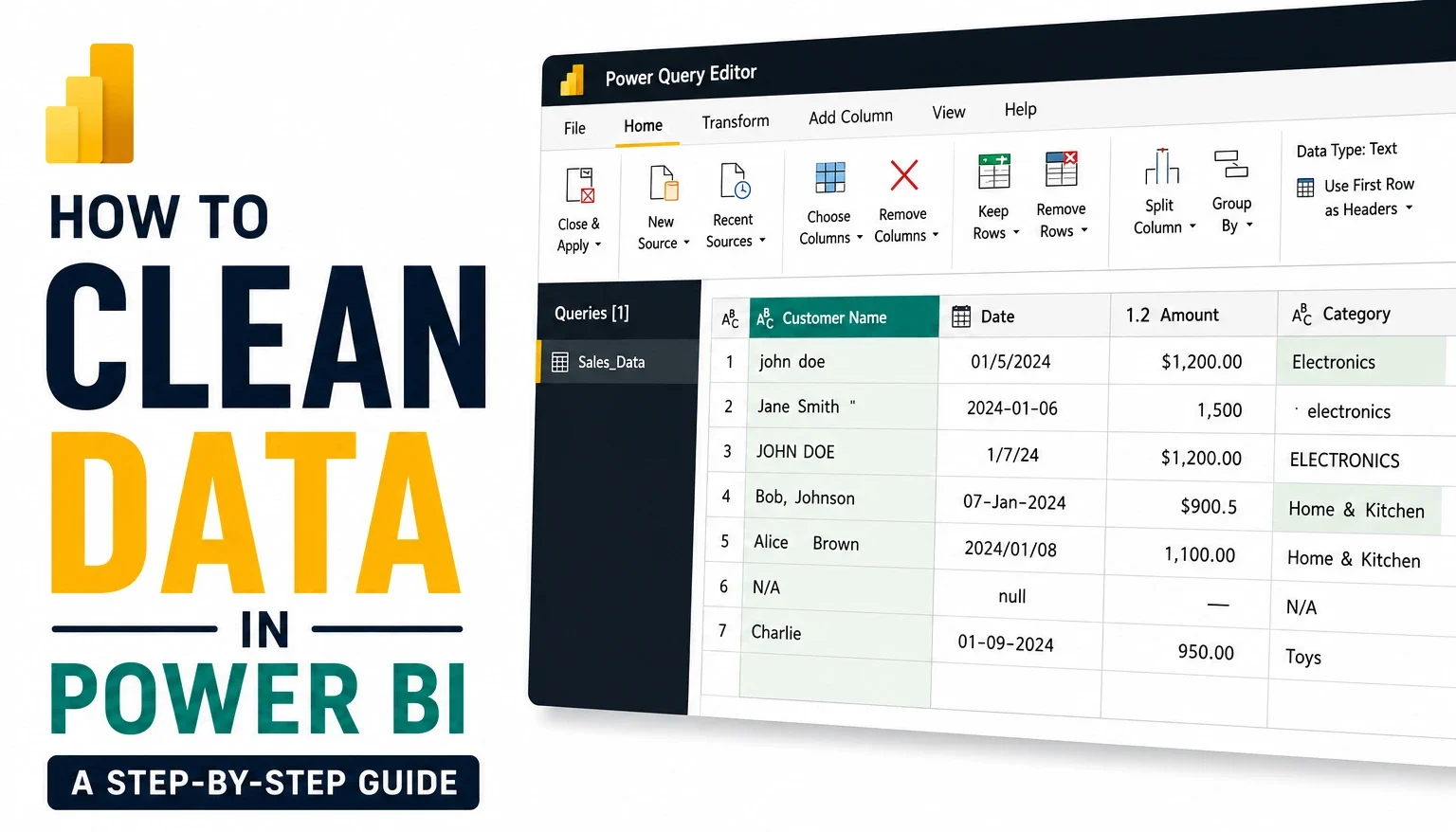Click the ABC type icon on Category column
Viewport: 1456px width, 832px height.
coord(1302,315)
